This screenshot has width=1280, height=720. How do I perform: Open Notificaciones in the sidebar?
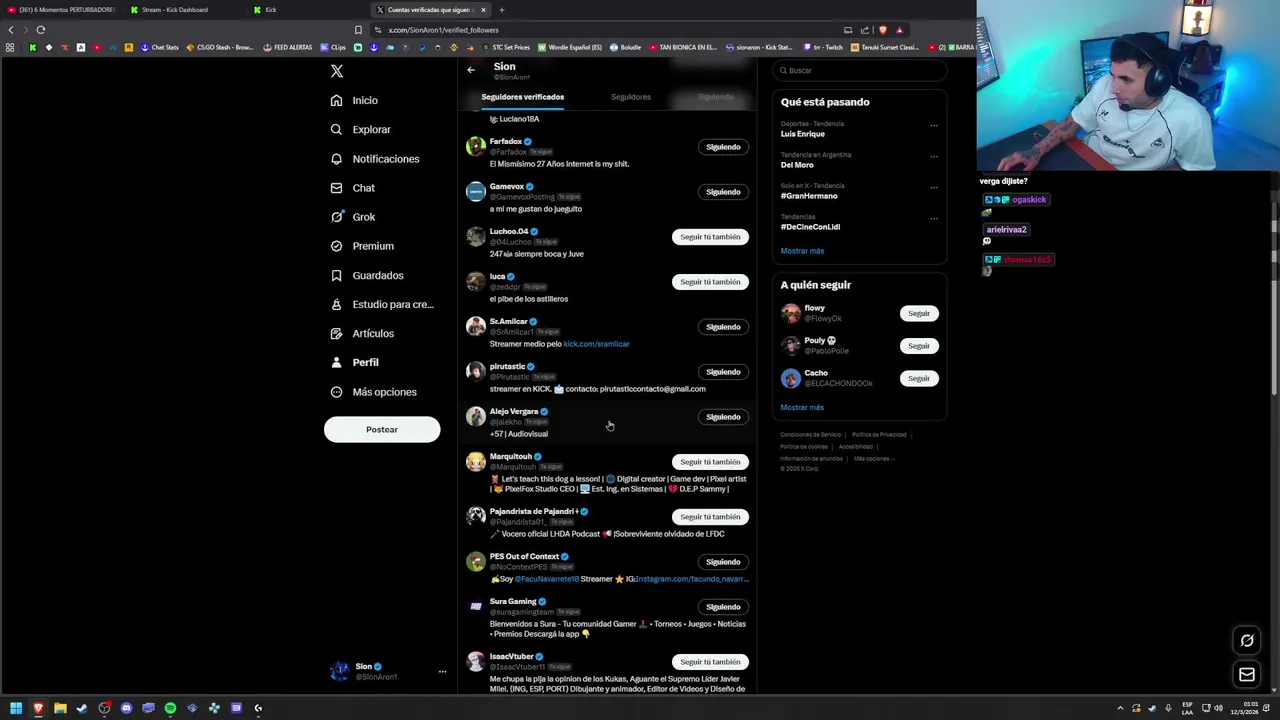[375, 159]
